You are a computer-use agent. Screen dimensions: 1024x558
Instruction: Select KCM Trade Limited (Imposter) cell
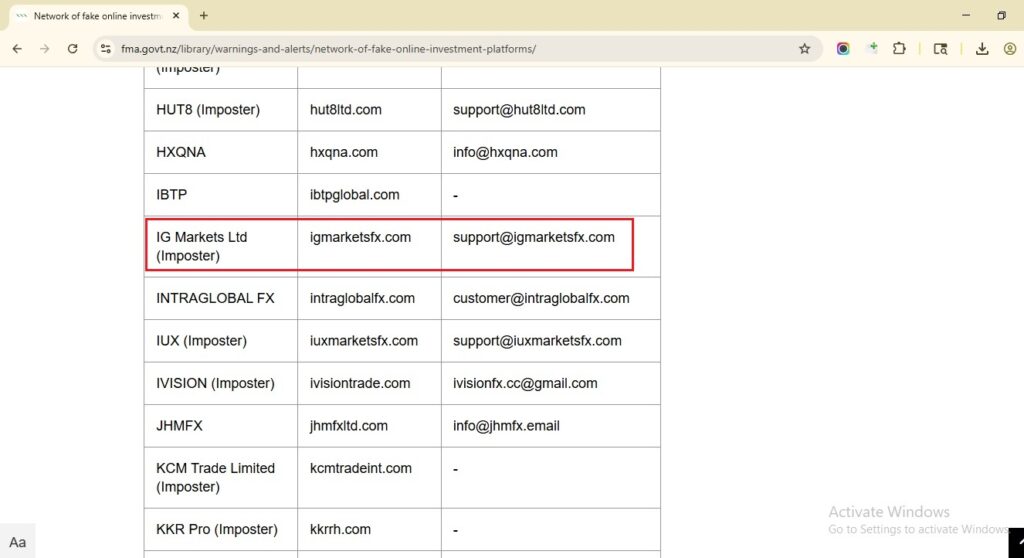pyautogui.click(x=221, y=478)
